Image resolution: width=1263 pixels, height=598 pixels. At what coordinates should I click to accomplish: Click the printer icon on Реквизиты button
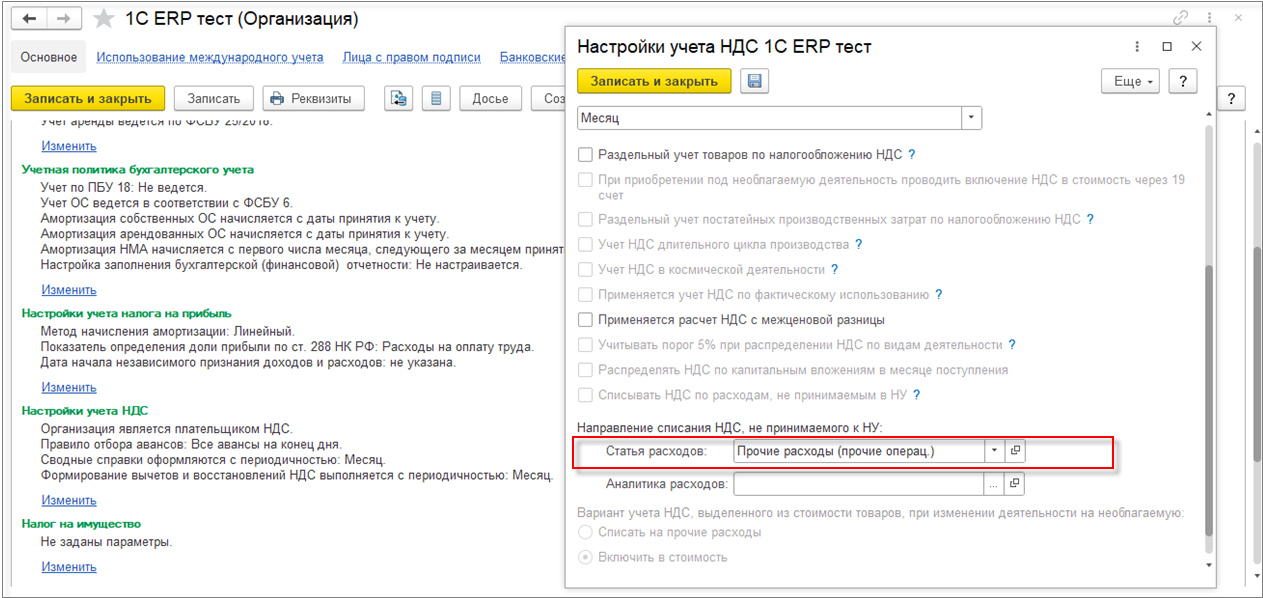click(277, 98)
